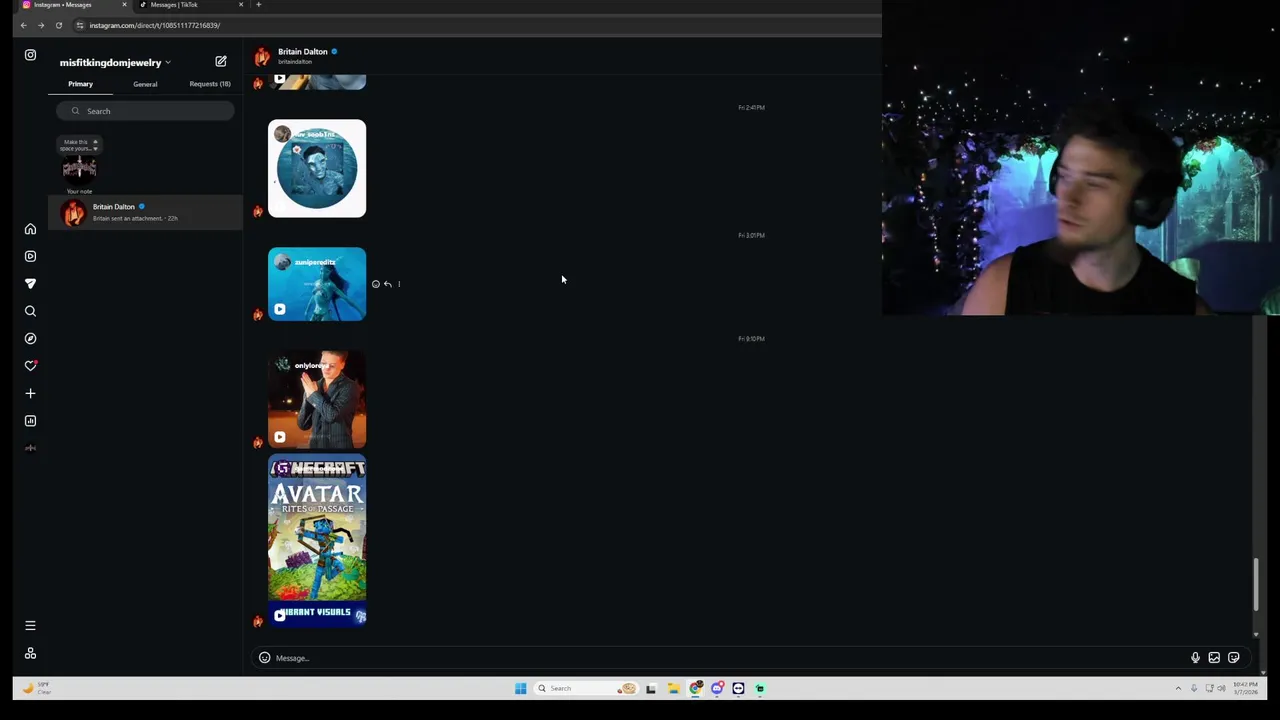Attach a photo with image icon
The image size is (1280, 720).
click(x=1214, y=658)
